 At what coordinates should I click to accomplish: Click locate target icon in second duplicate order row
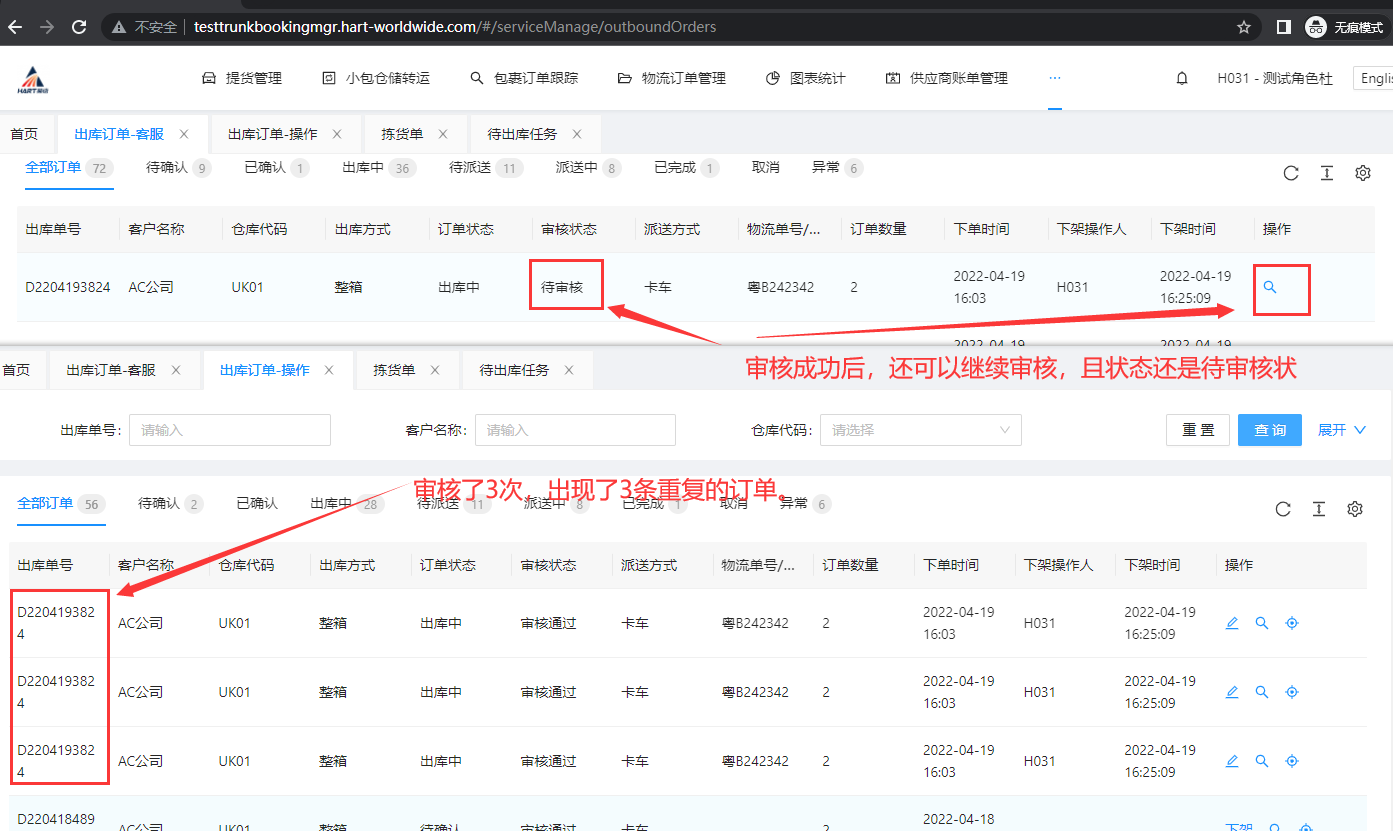(x=1292, y=692)
